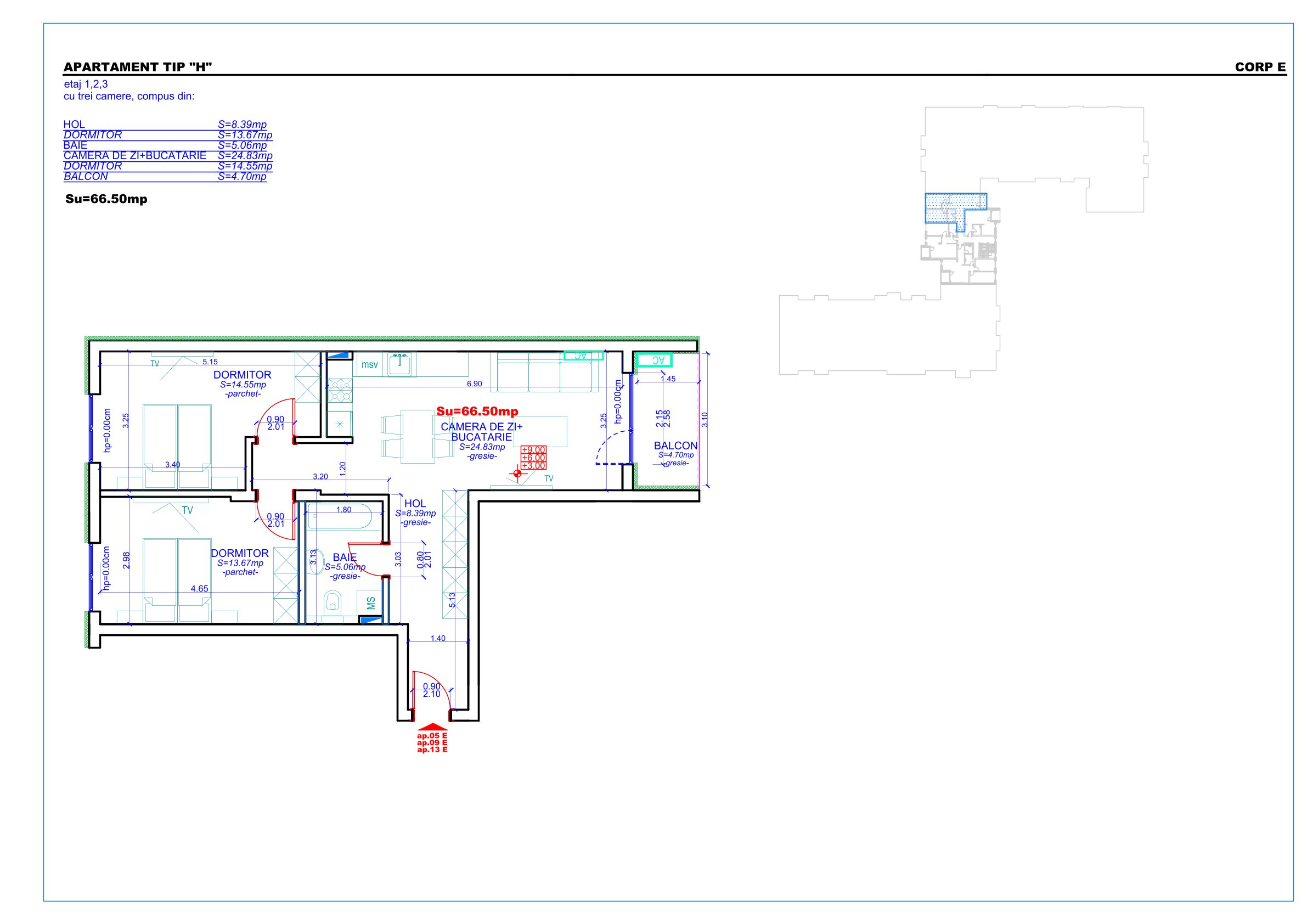Click the red entrance arrow marker
The width and height of the screenshot is (1307, 924).
432,726
